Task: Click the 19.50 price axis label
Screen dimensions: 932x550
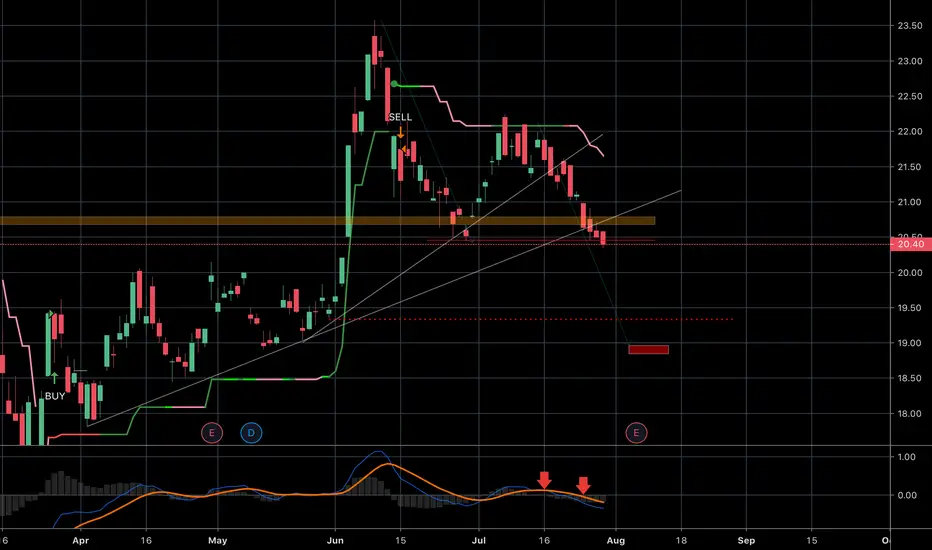Action: 910,308
